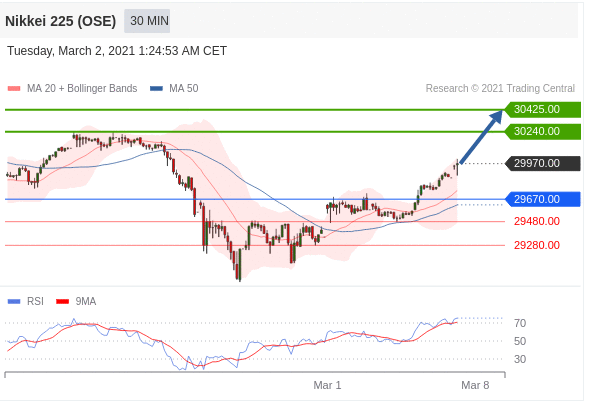Click the 30240.00 green resistance label
This screenshot has height=409, width=593.
[x=543, y=131]
